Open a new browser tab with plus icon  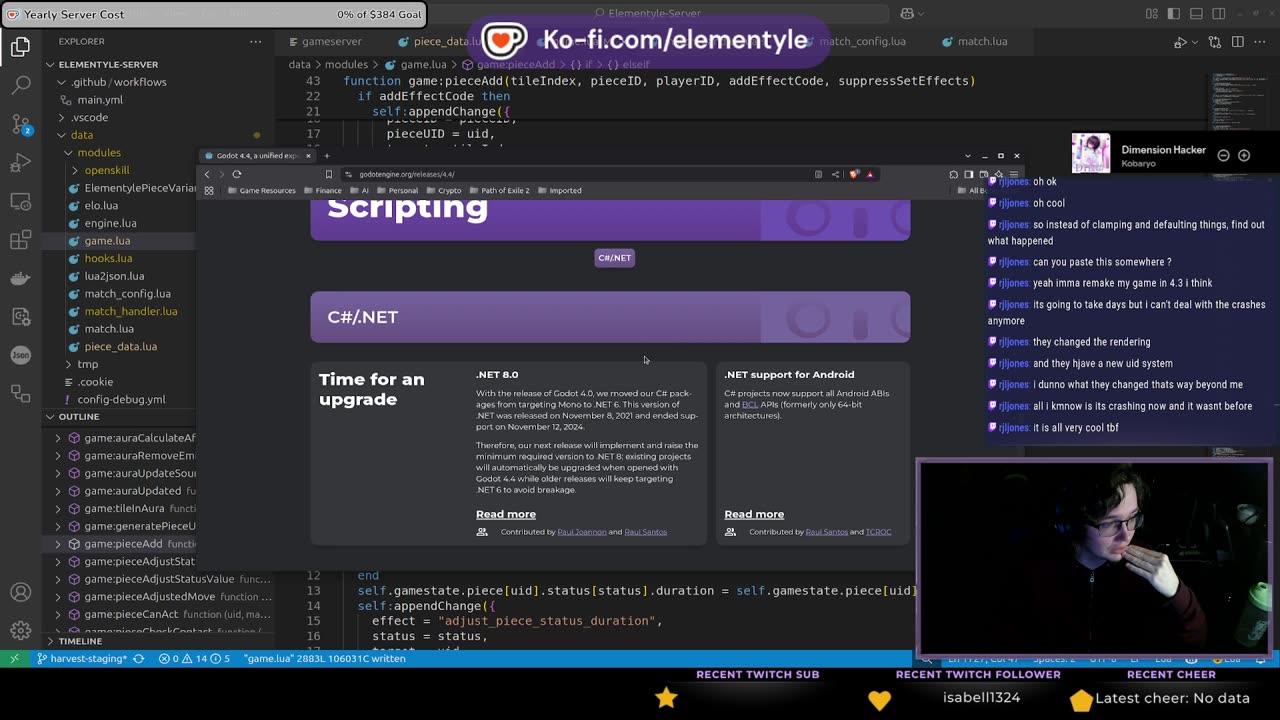pos(326,156)
